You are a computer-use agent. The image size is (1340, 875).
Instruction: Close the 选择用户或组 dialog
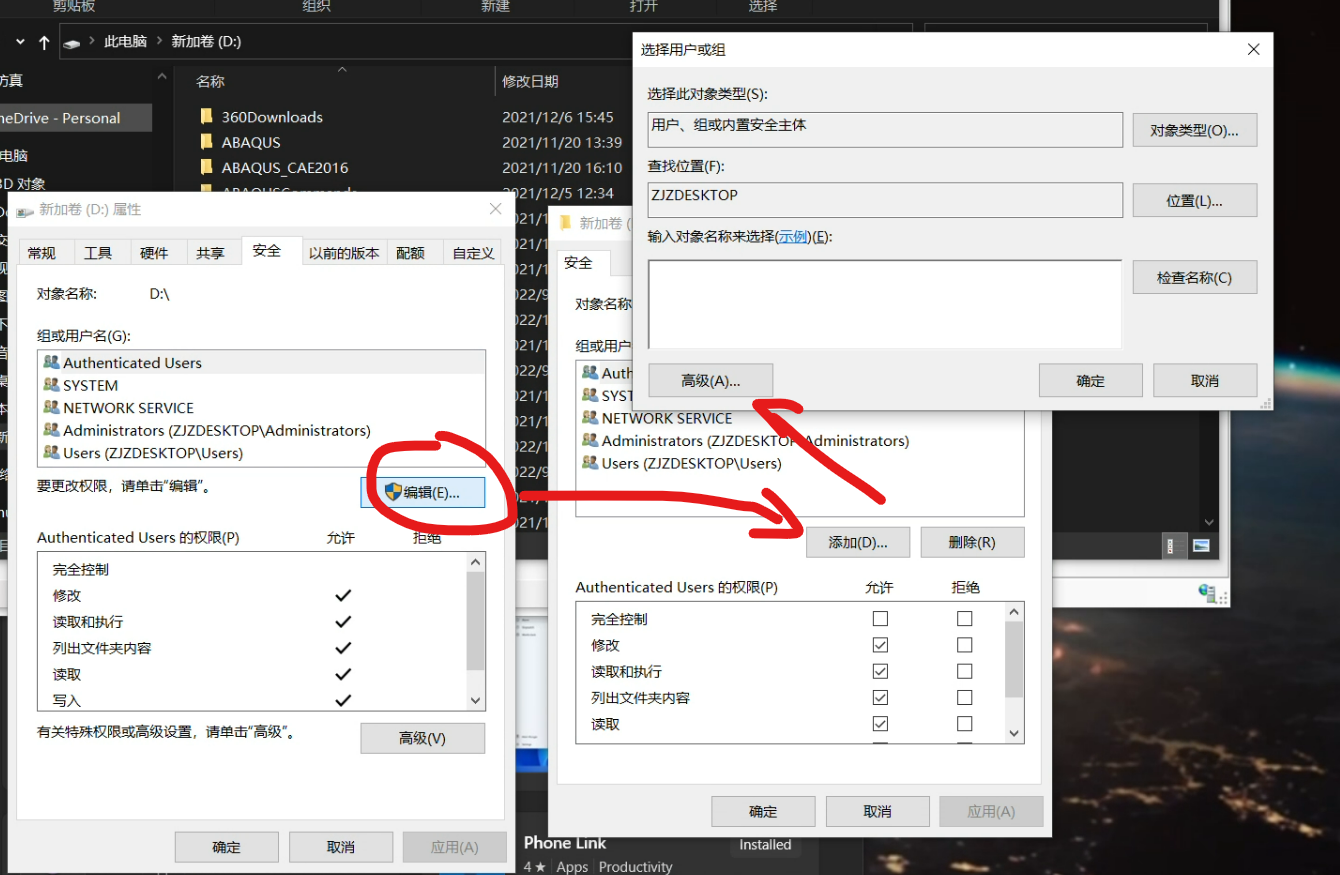click(x=1253, y=49)
